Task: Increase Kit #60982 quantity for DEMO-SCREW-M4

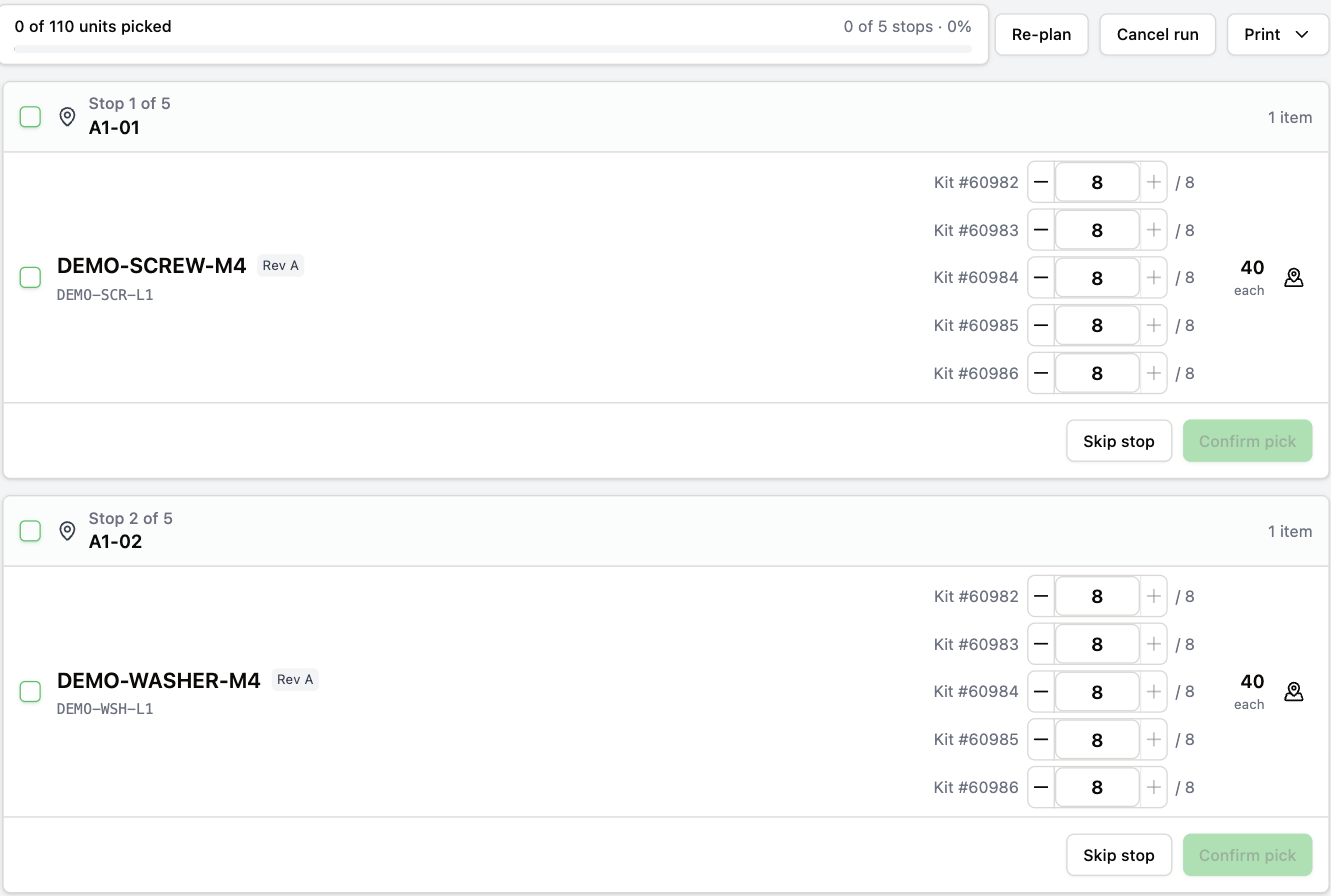Action: (x=1154, y=182)
